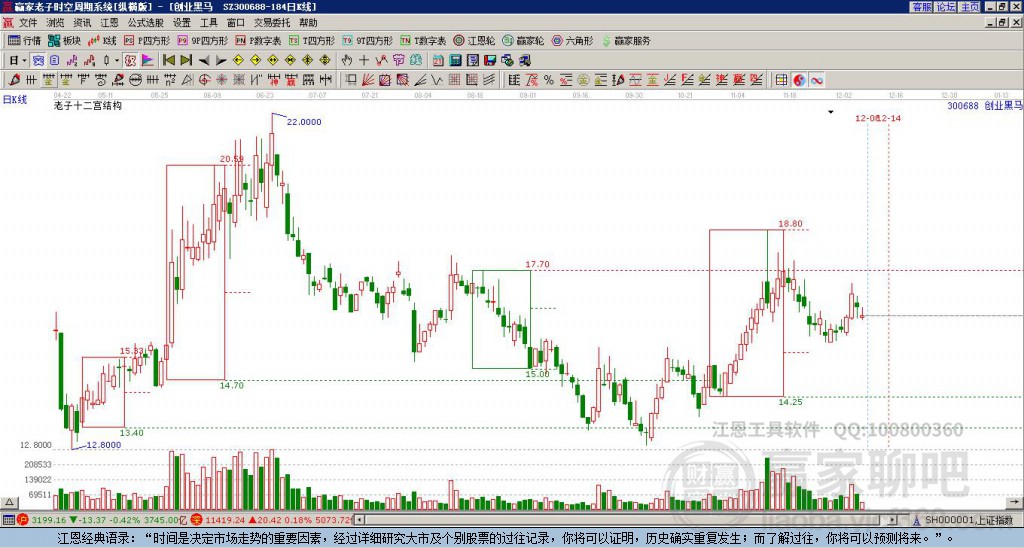
Task: Toggle the grid table icon
Action: 782,80
